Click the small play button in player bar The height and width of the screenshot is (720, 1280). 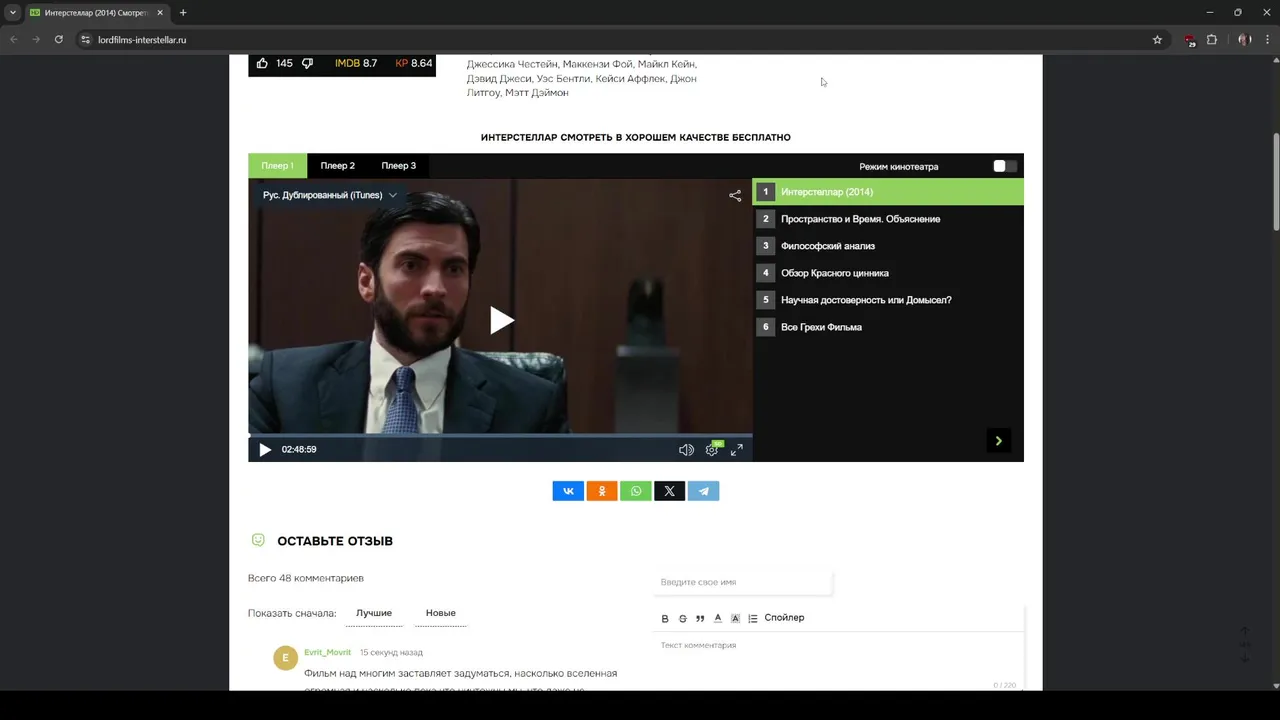pyautogui.click(x=265, y=450)
